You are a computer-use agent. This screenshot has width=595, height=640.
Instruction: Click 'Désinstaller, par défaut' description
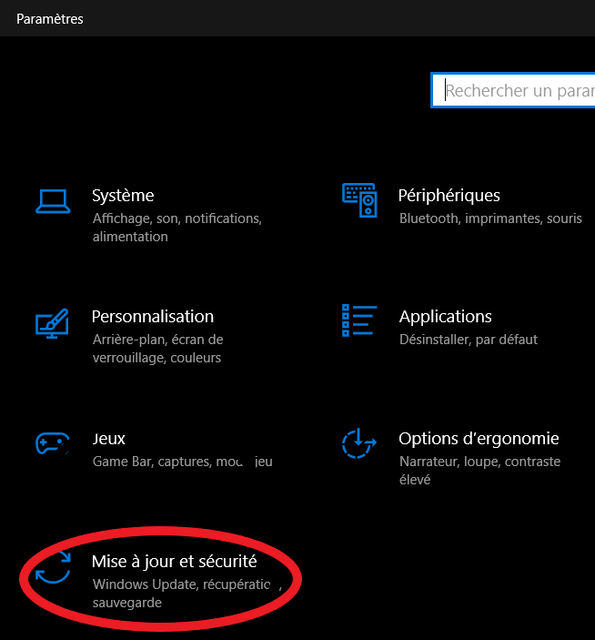tap(468, 340)
